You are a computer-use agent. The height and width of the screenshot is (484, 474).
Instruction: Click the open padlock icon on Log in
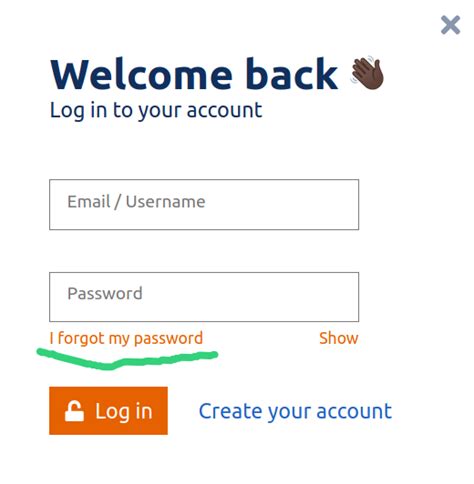(x=74, y=411)
